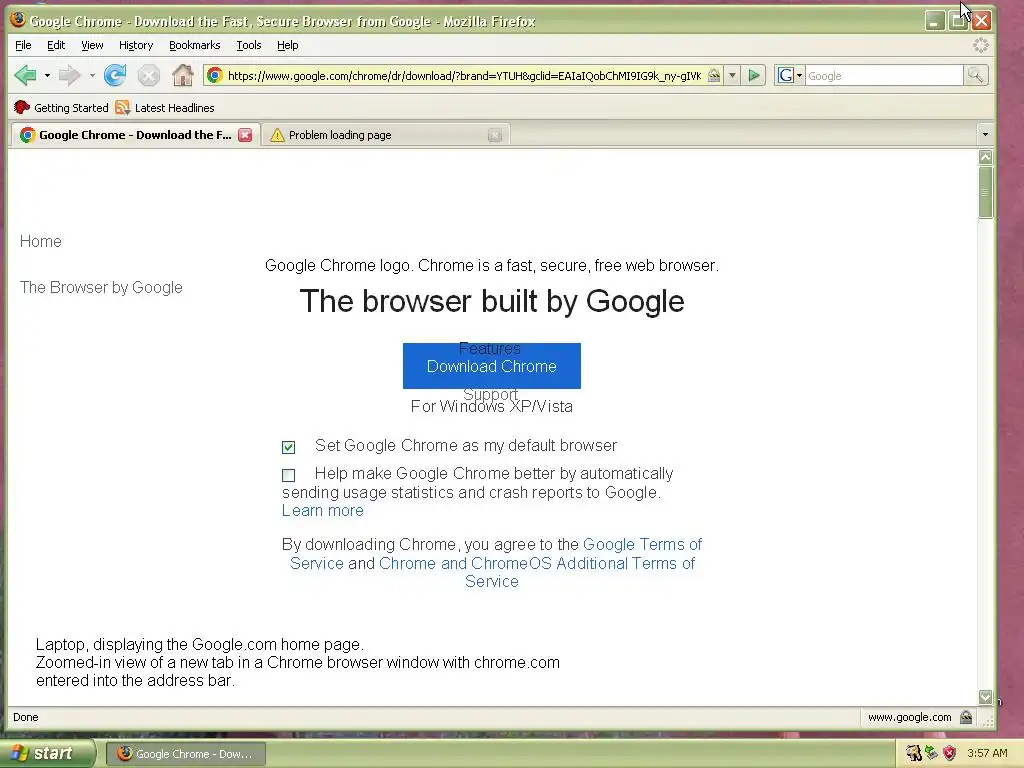1024x768 pixels.
Task: Click the green Go arrow button
Action: tap(754, 76)
